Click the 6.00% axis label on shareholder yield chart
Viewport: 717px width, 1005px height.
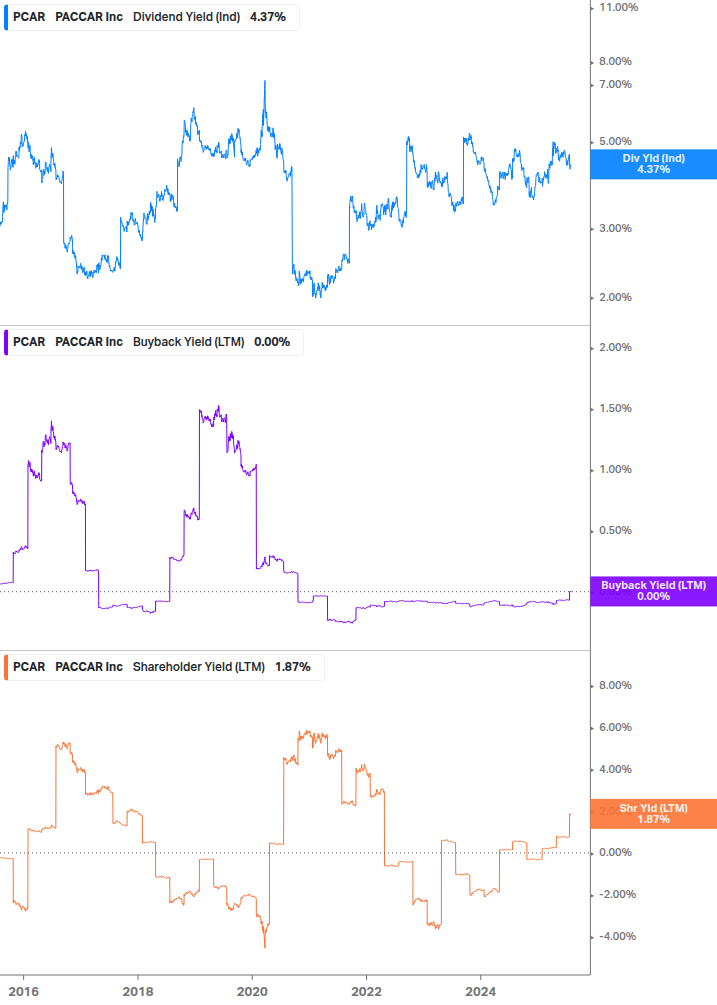[615, 727]
